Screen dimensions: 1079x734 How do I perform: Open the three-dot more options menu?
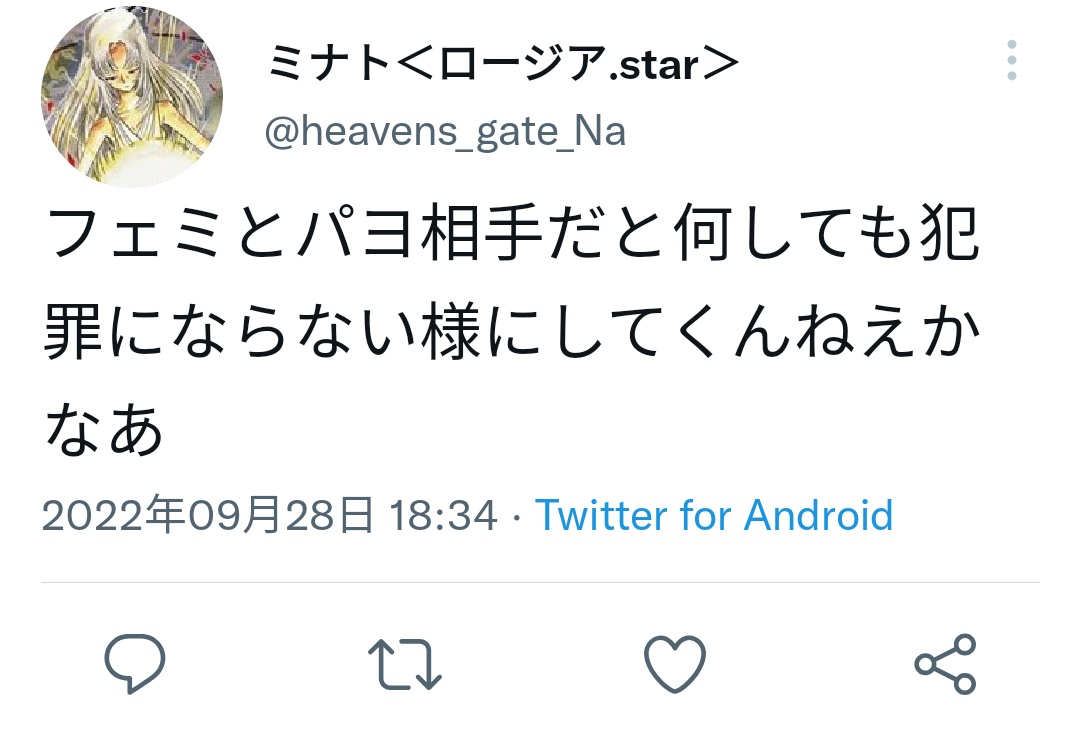coord(1012,60)
